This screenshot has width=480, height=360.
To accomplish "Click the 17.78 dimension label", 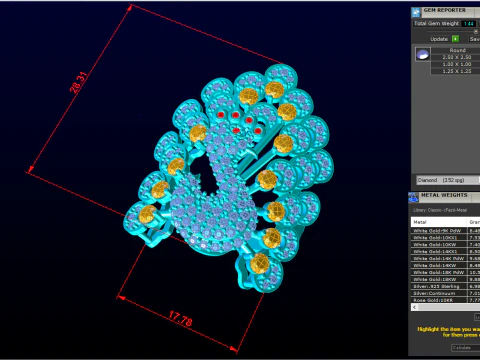I will point(181,319).
